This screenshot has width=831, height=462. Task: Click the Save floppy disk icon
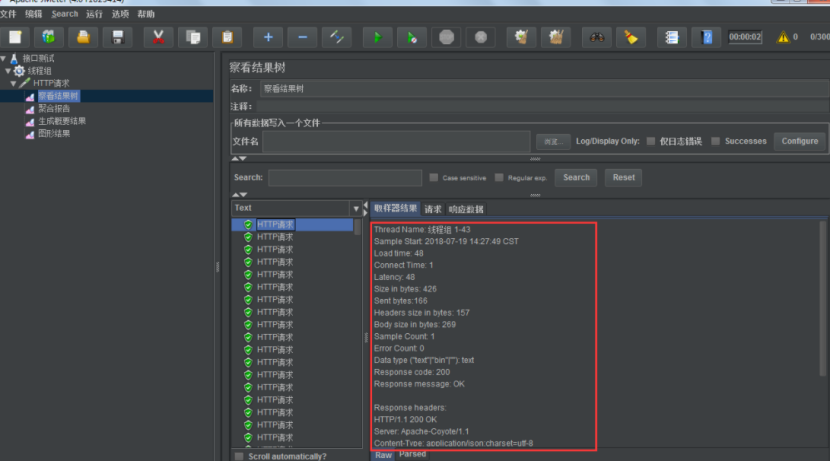118,38
